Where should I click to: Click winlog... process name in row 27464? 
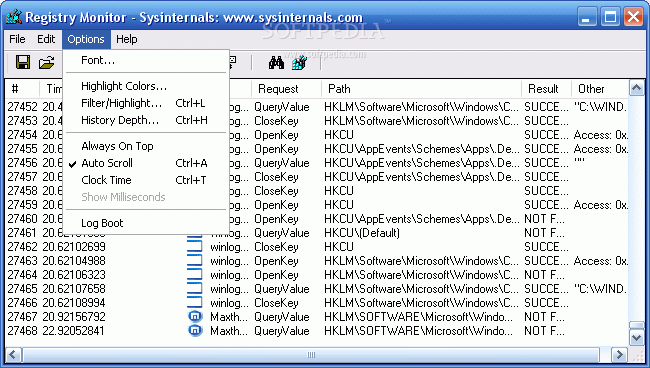229,275
